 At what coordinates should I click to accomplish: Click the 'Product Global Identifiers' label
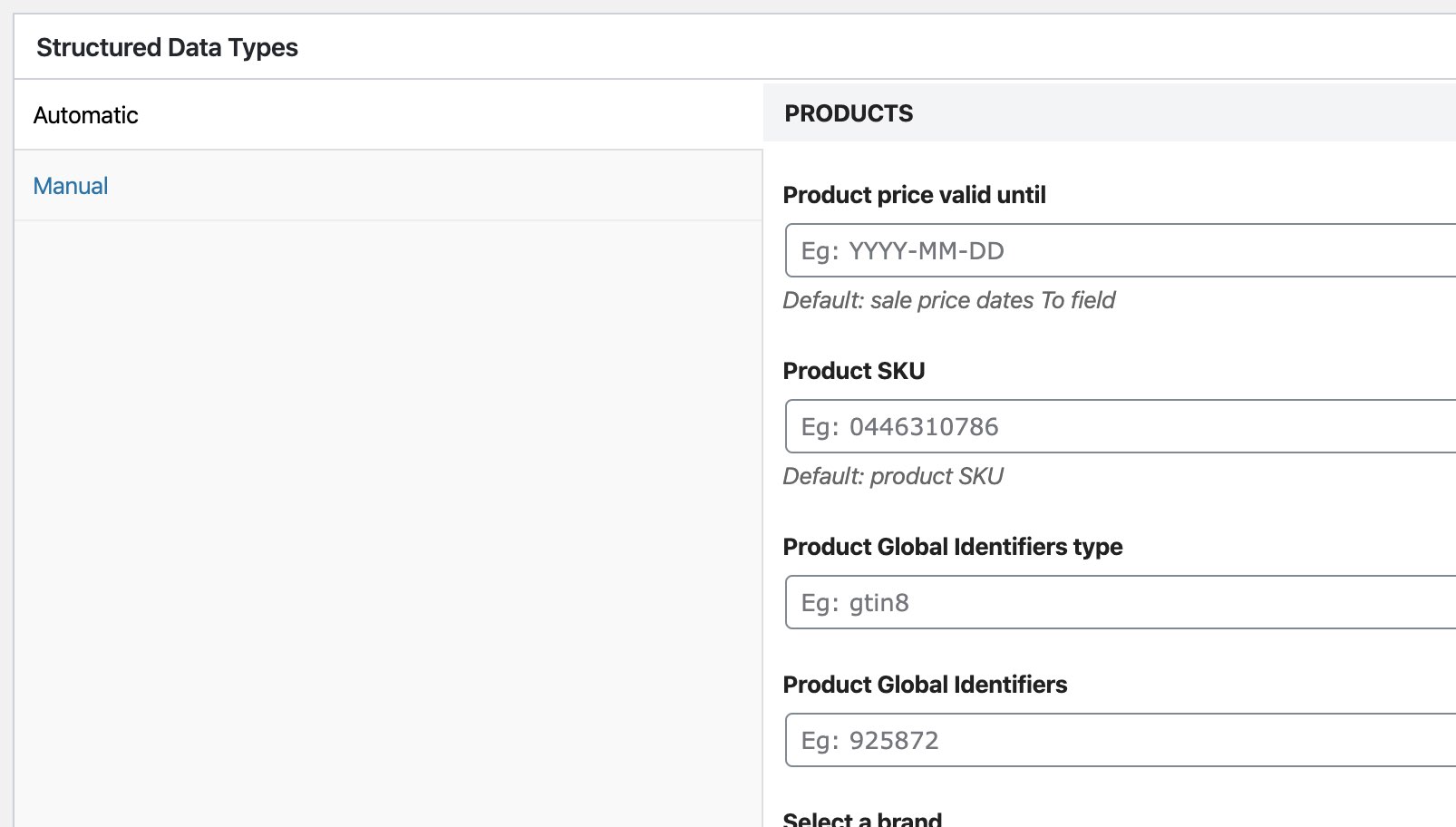pyautogui.click(x=925, y=685)
